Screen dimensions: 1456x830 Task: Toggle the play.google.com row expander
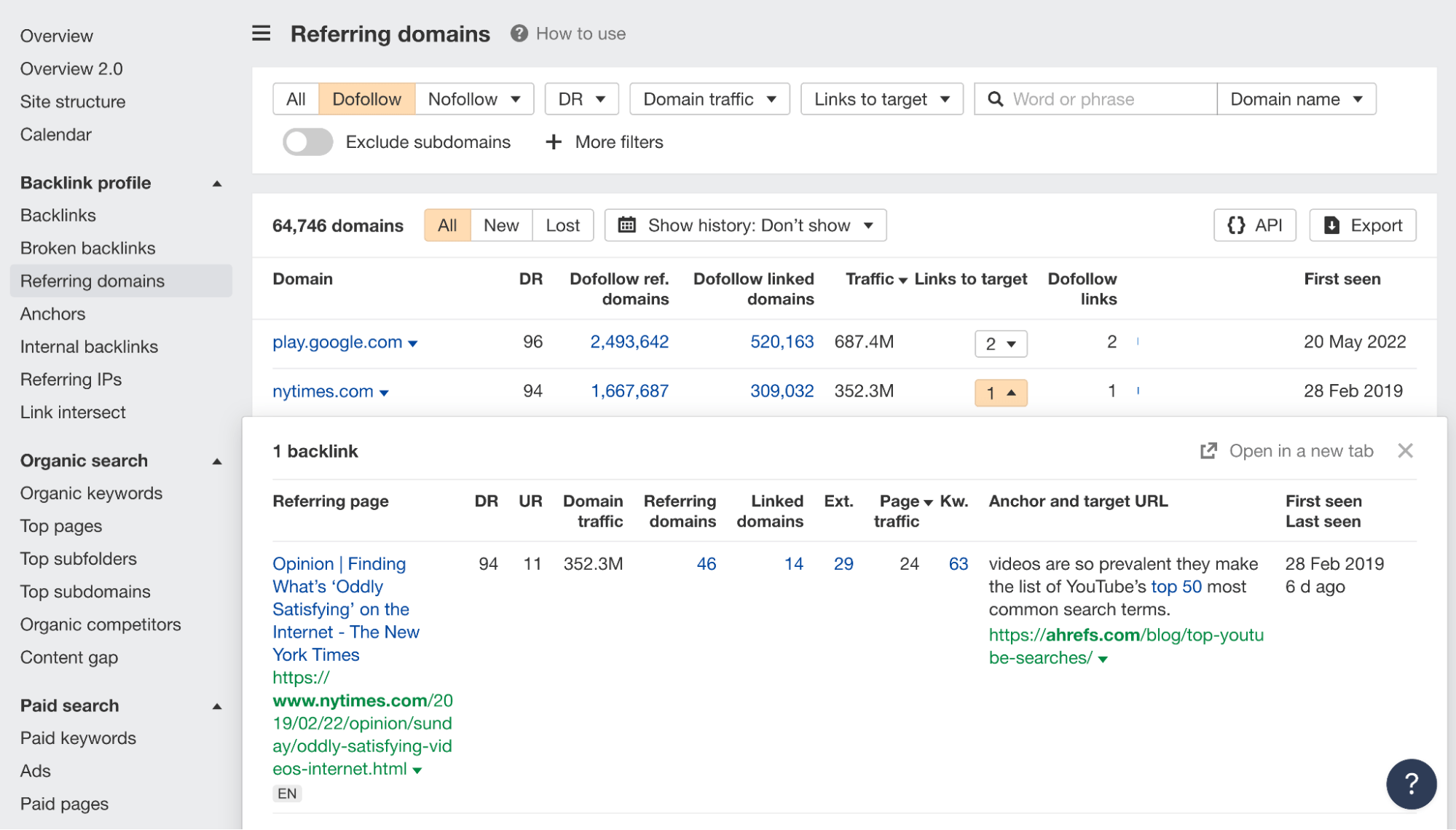tap(999, 342)
